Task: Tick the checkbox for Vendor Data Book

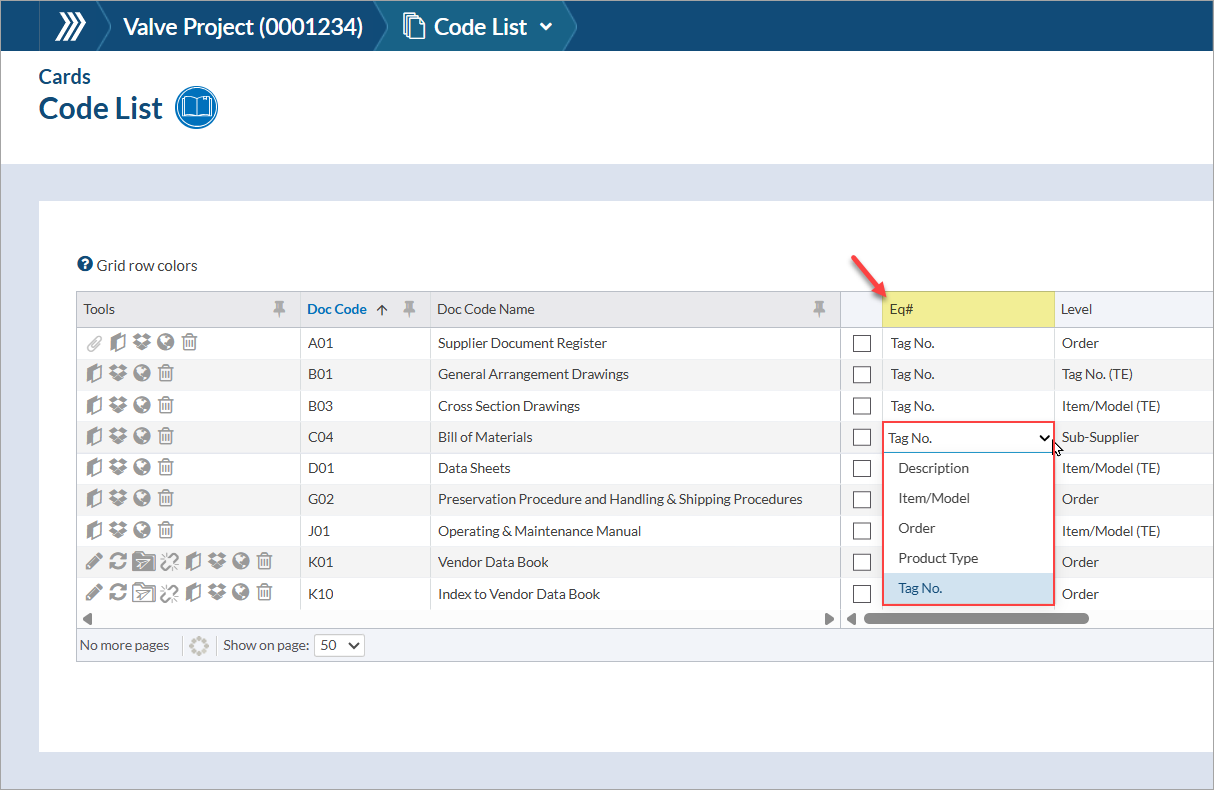Action: pos(862,562)
